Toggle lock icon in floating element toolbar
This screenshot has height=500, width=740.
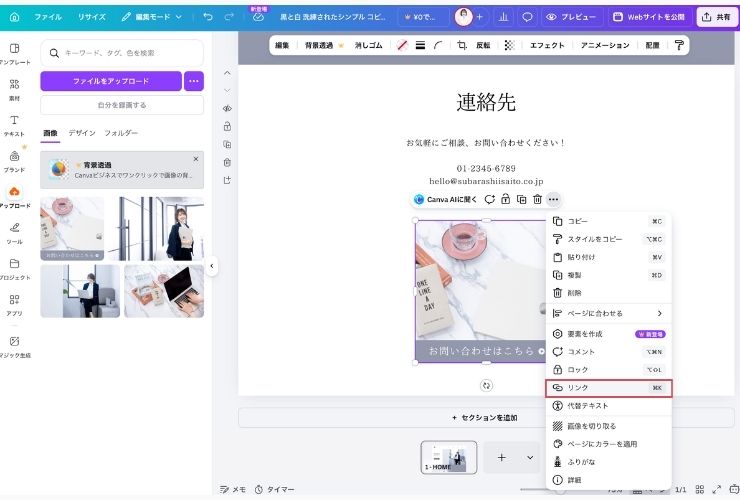tap(506, 199)
